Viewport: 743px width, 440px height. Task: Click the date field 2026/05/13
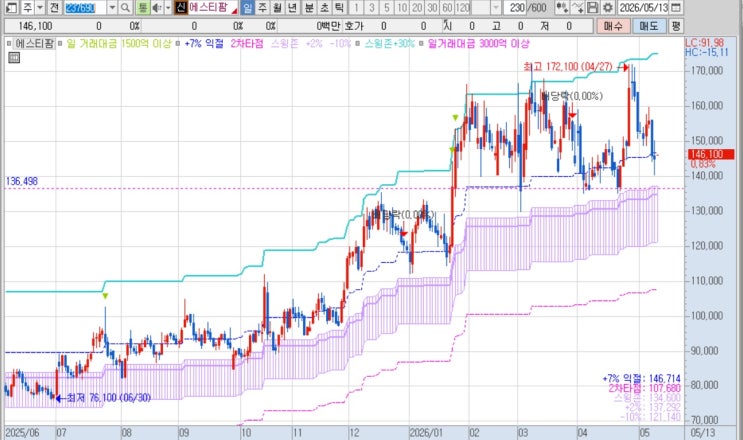click(x=643, y=8)
